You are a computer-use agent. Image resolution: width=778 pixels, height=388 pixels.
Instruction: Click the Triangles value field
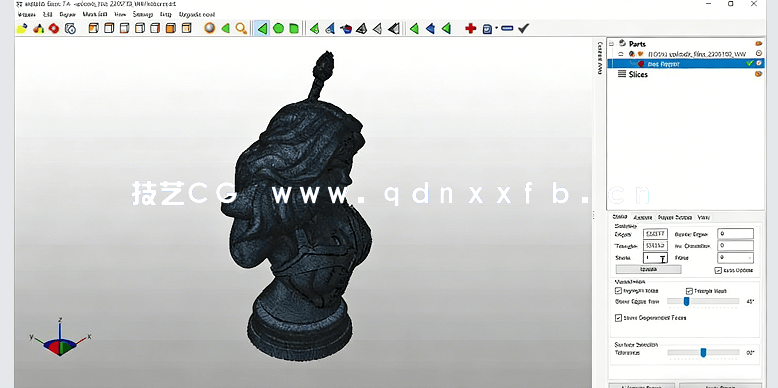point(655,246)
